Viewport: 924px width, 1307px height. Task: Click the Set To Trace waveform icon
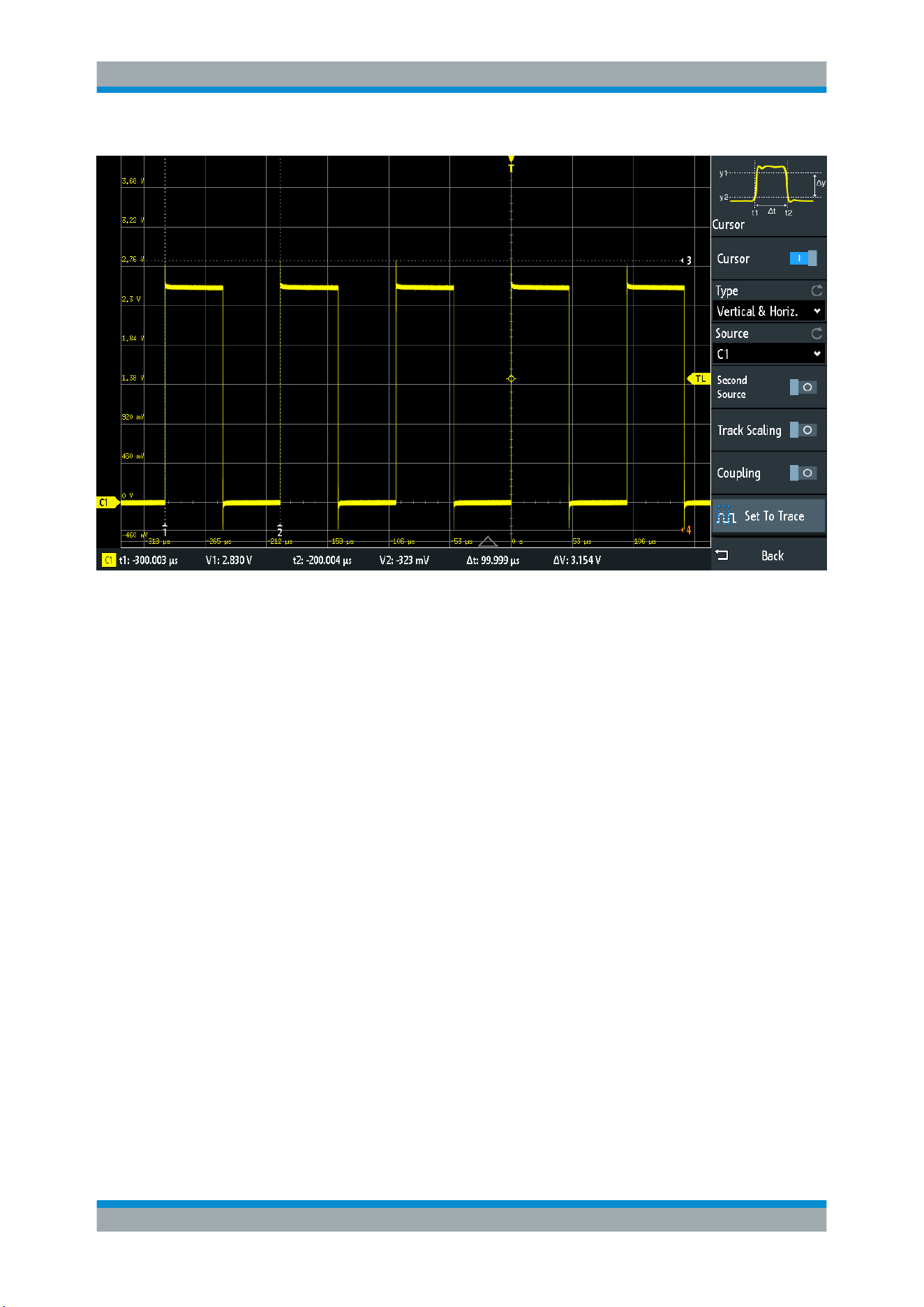coord(726,515)
